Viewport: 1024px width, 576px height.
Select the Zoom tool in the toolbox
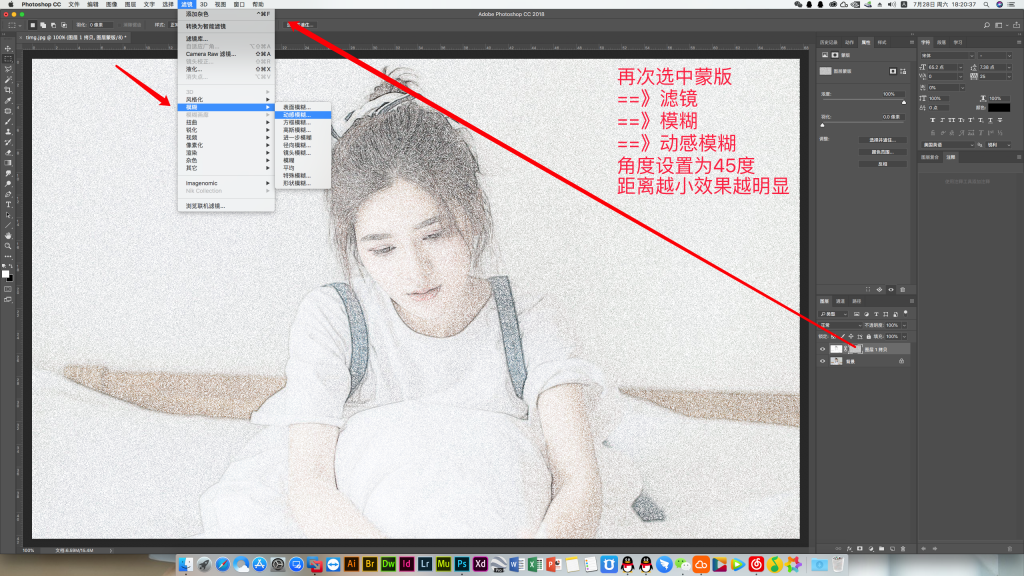coord(8,246)
